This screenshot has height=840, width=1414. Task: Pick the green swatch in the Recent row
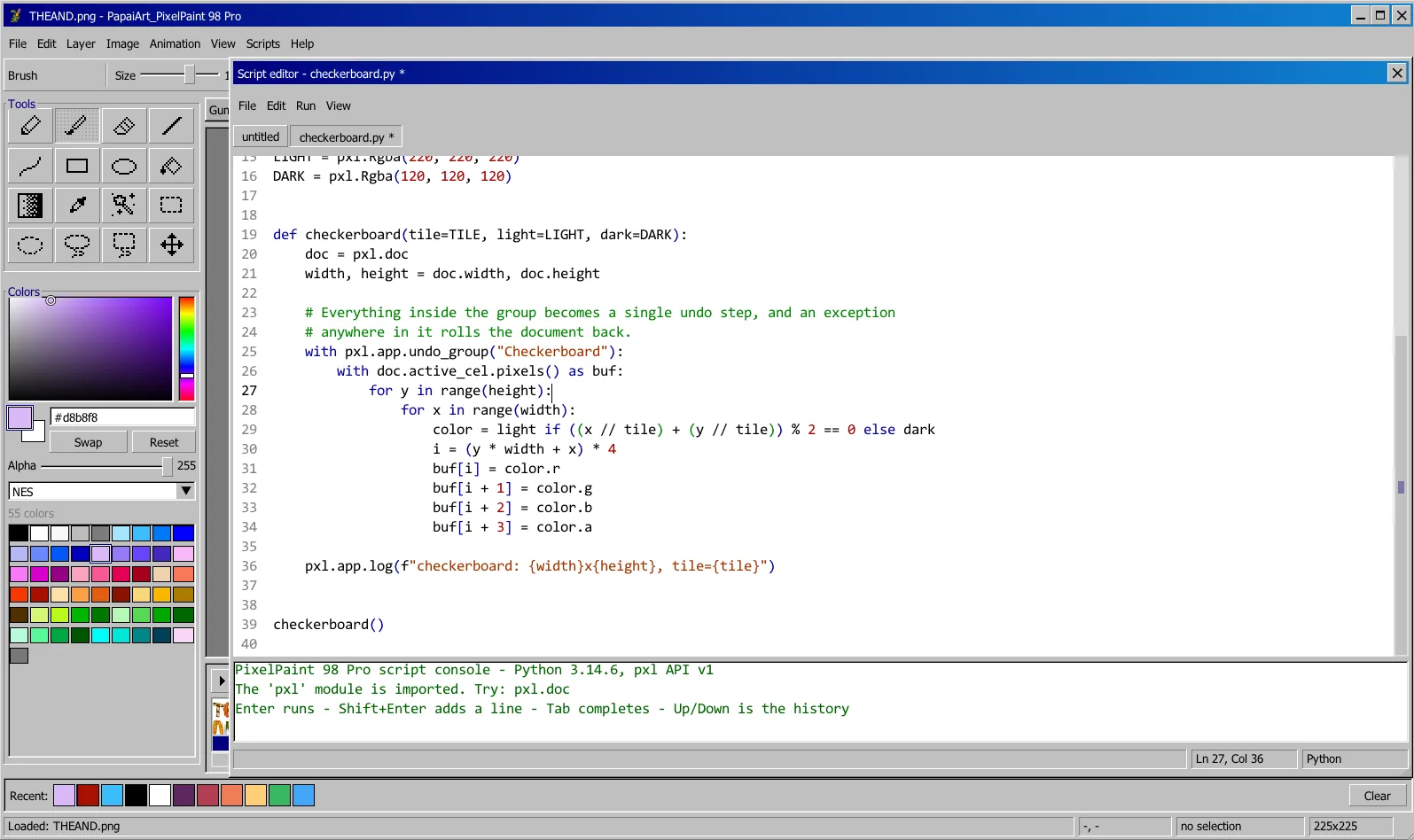[x=279, y=796]
